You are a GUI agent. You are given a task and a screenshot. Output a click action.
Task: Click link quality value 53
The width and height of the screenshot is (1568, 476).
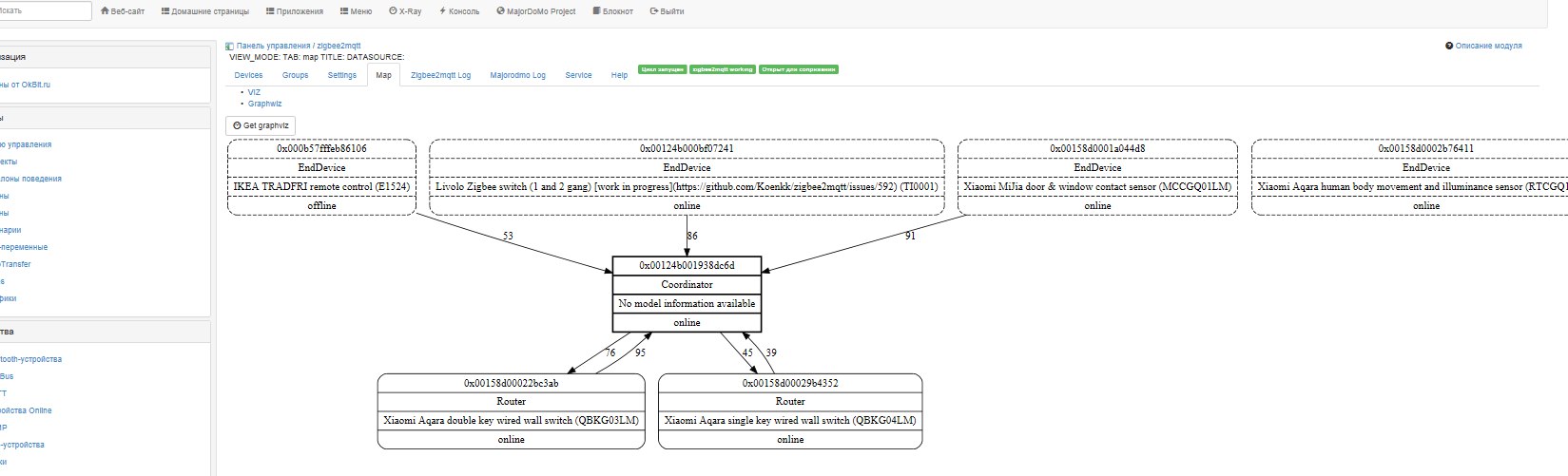pyautogui.click(x=508, y=236)
